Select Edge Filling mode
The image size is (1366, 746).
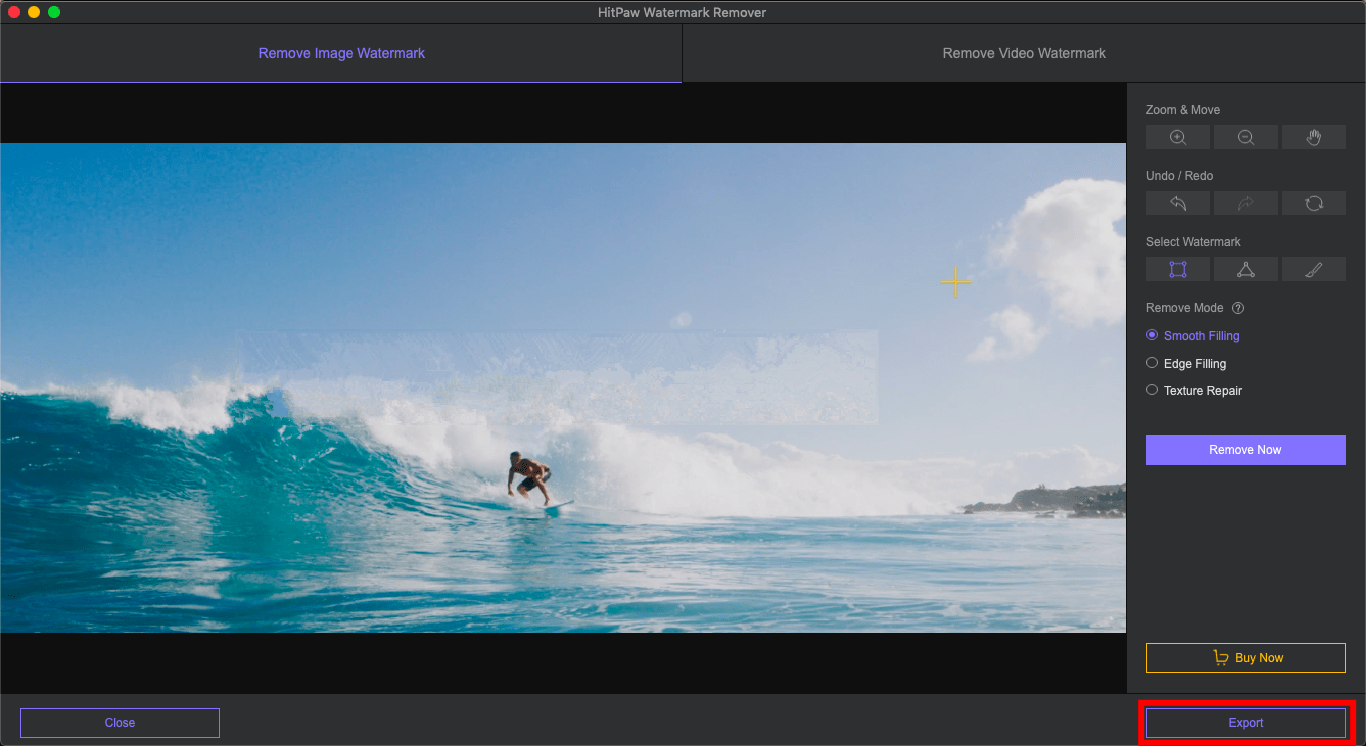(x=1186, y=364)
